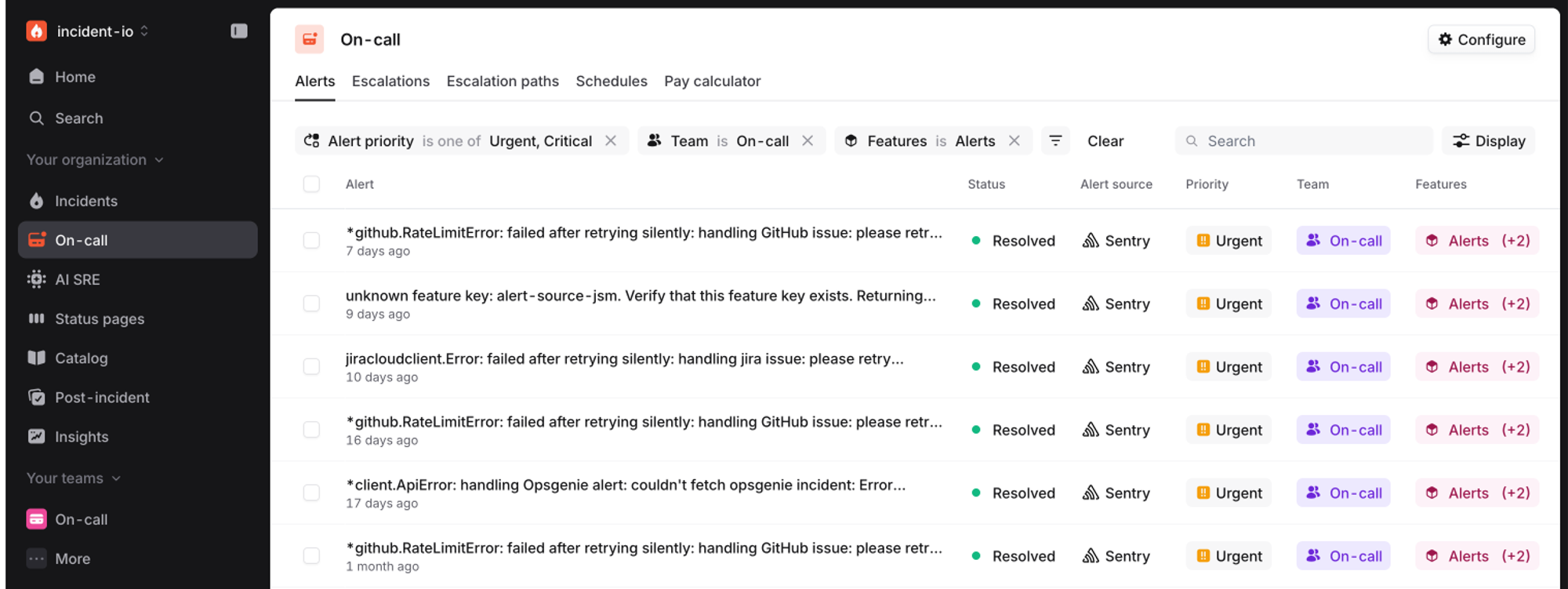This screenshot has width=1568, height=589.
Task: Switch to the Escalations tab
Action: pos(390,81)
